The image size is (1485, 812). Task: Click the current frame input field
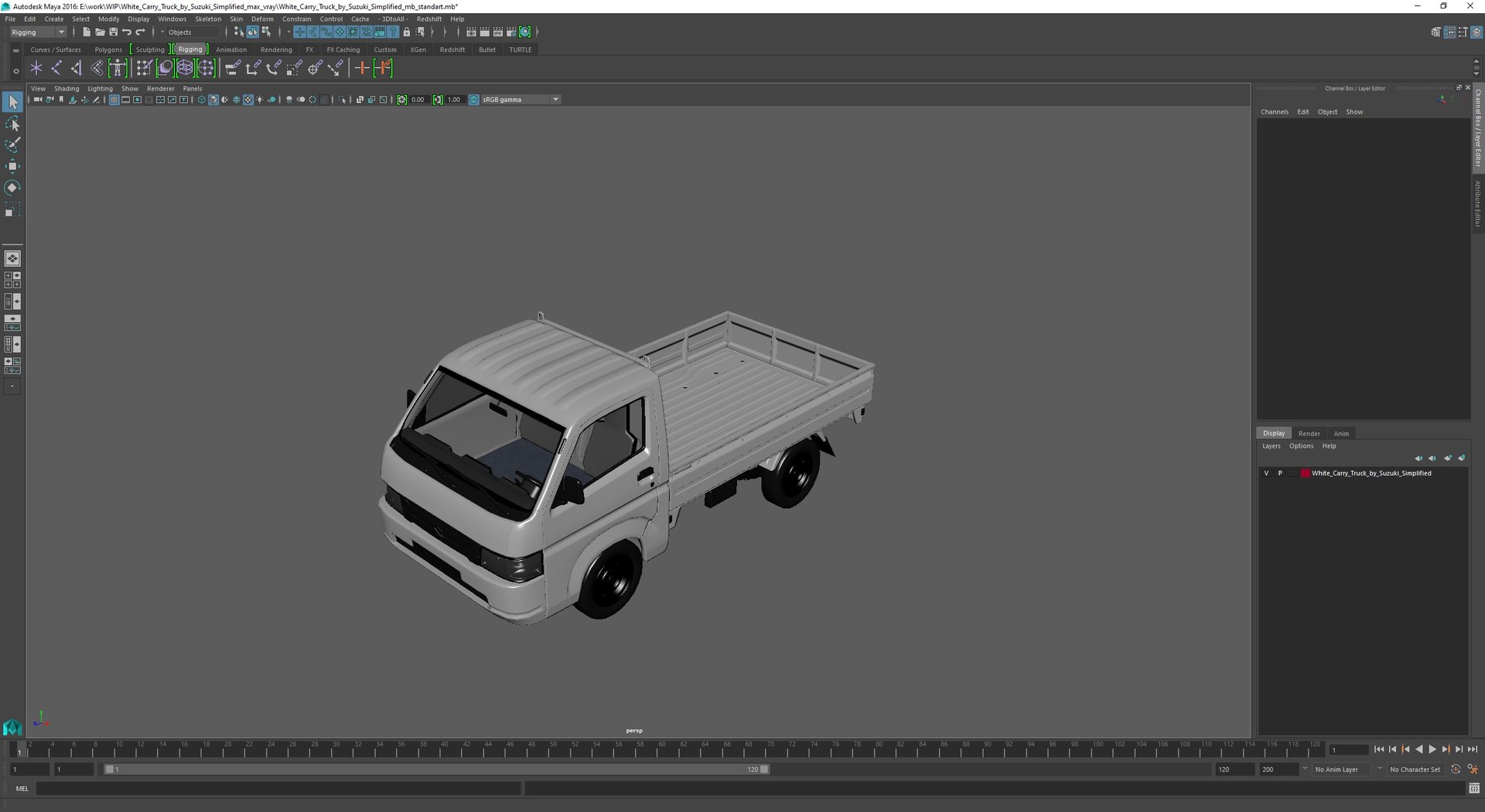1349,749
